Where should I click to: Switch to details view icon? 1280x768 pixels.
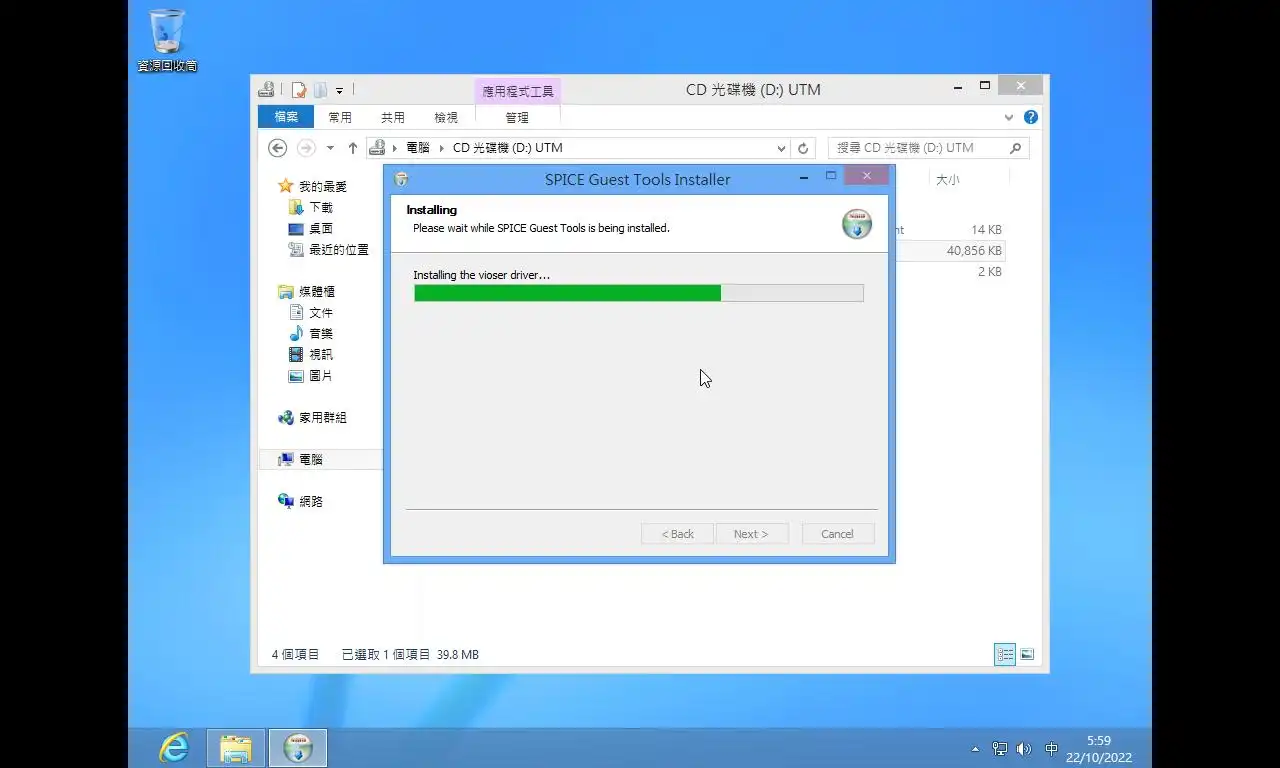click(1005, 655)
